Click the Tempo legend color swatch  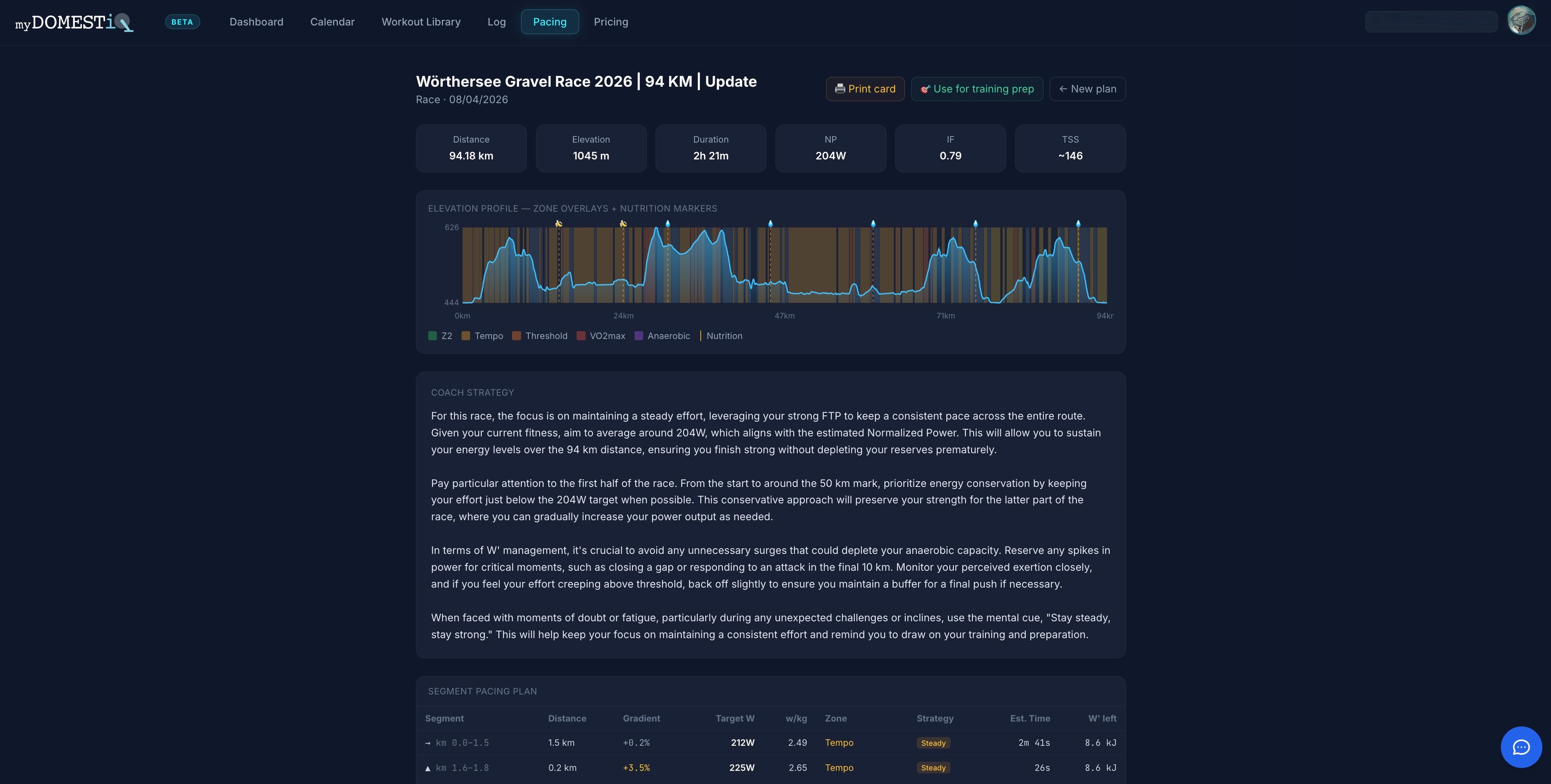click(466, 336)
